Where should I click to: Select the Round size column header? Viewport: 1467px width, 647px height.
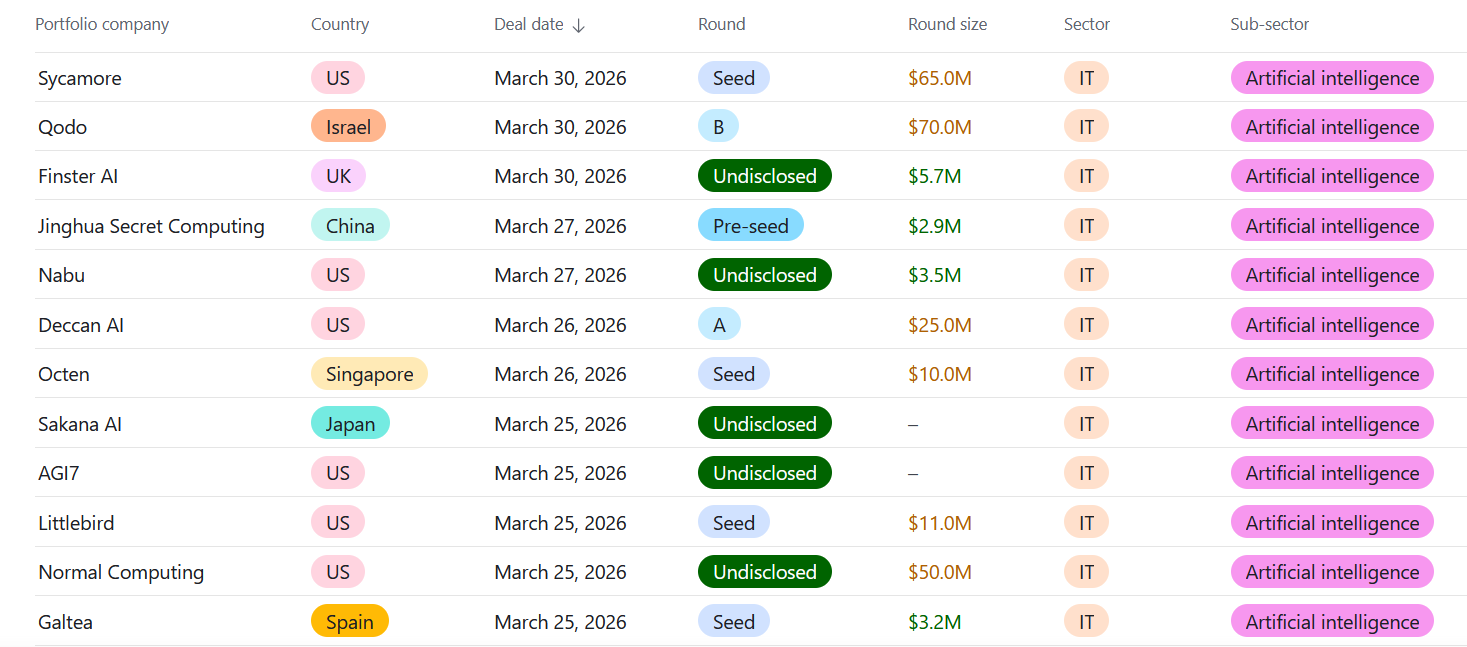[947, 25]
